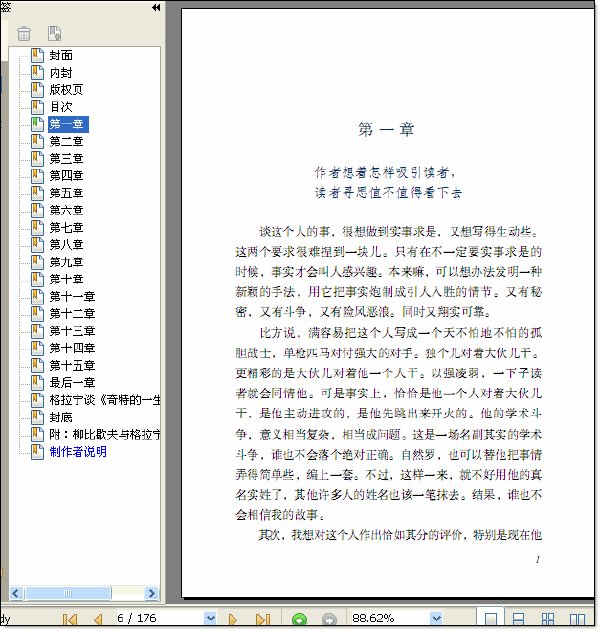This screenshot has height=631, width=600.
Task: Jump to 第十四章 bookmark
Action: [72, 348]
